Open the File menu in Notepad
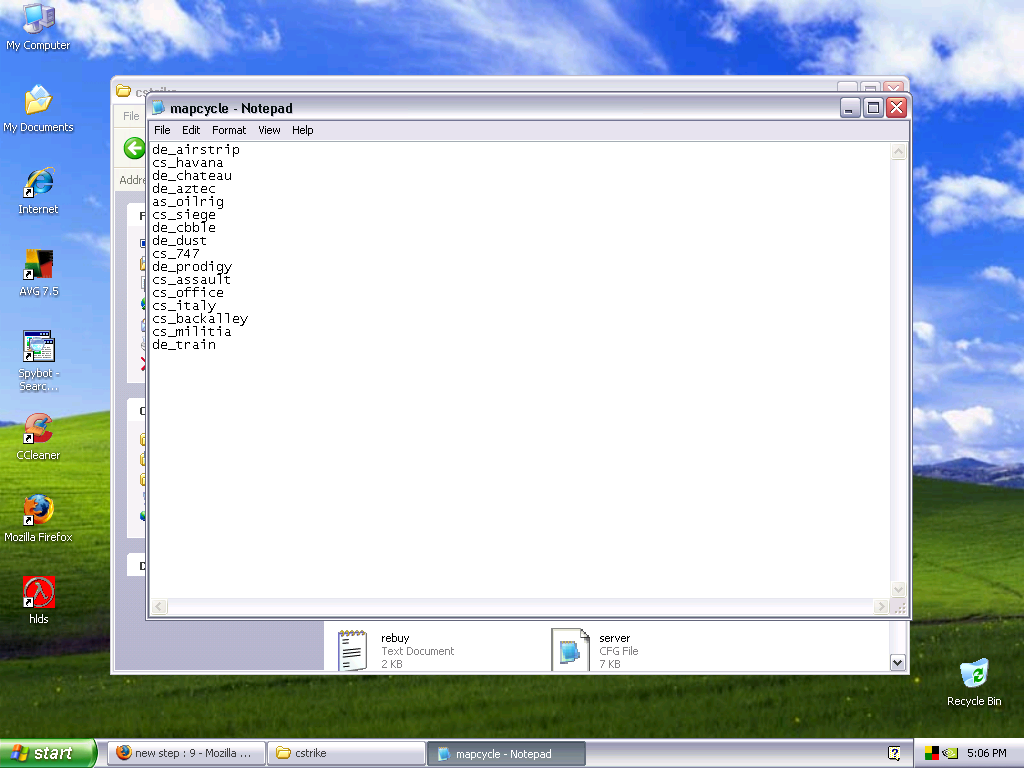This screenshot has width=1024, height=768. click(x=162, y=130)
